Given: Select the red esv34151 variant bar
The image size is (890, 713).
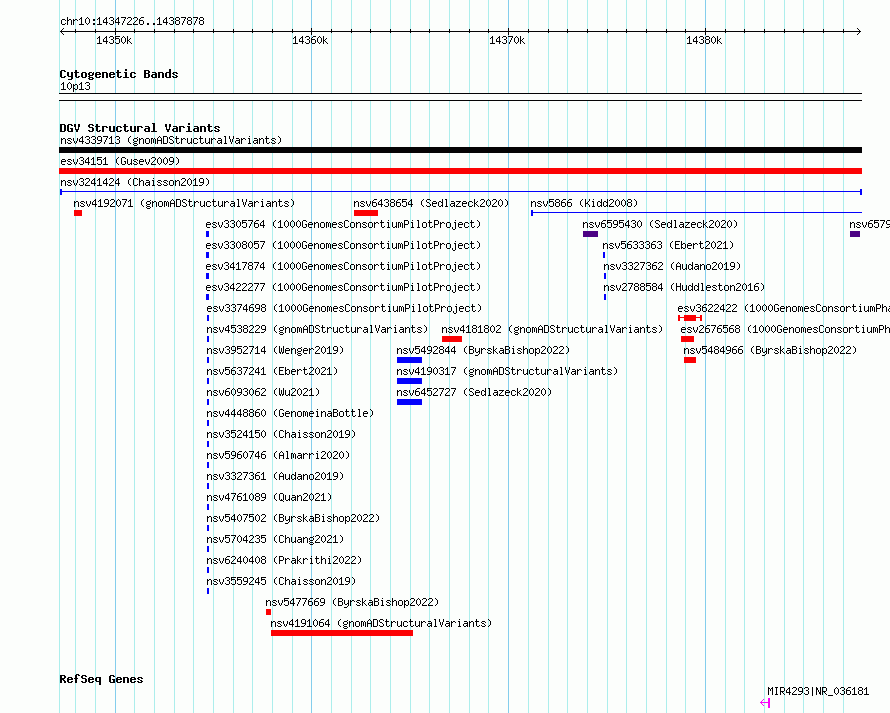Looking at the screenshot, I should pyautogui.click(x=460, y=171).
